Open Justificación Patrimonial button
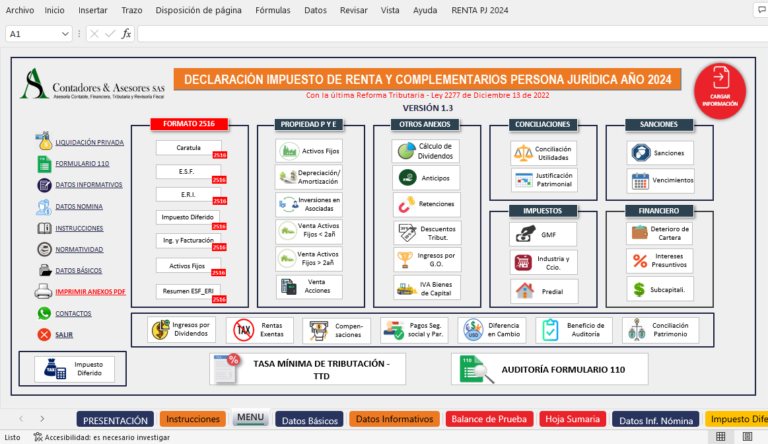 (x=544, y=180)
